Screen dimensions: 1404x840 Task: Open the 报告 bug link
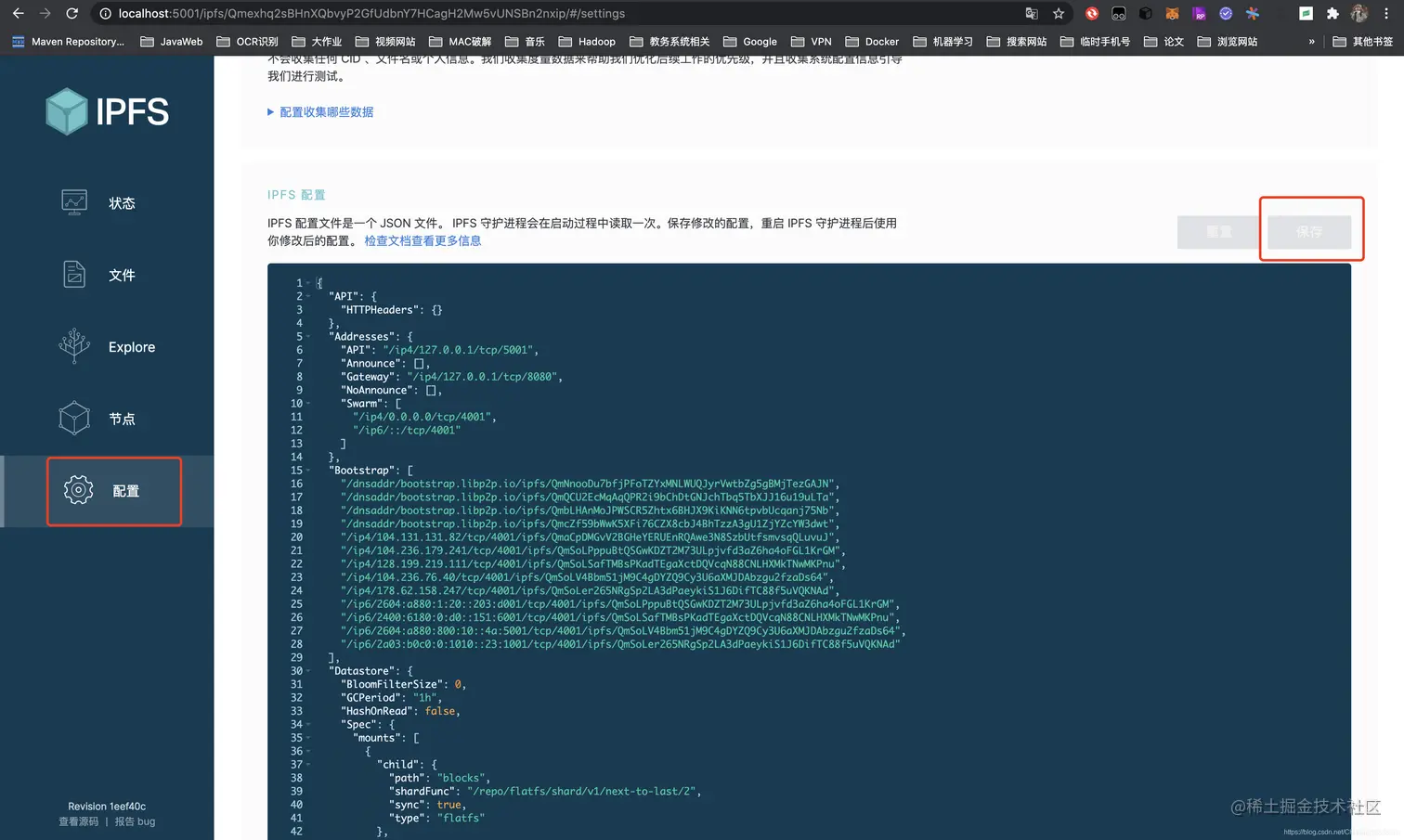click(135, 821)
